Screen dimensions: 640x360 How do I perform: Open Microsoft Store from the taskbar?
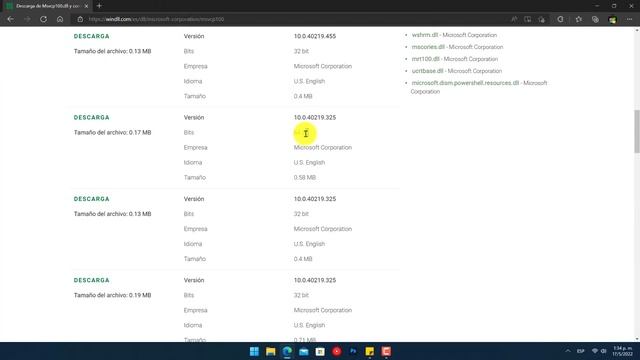(320, 351)
